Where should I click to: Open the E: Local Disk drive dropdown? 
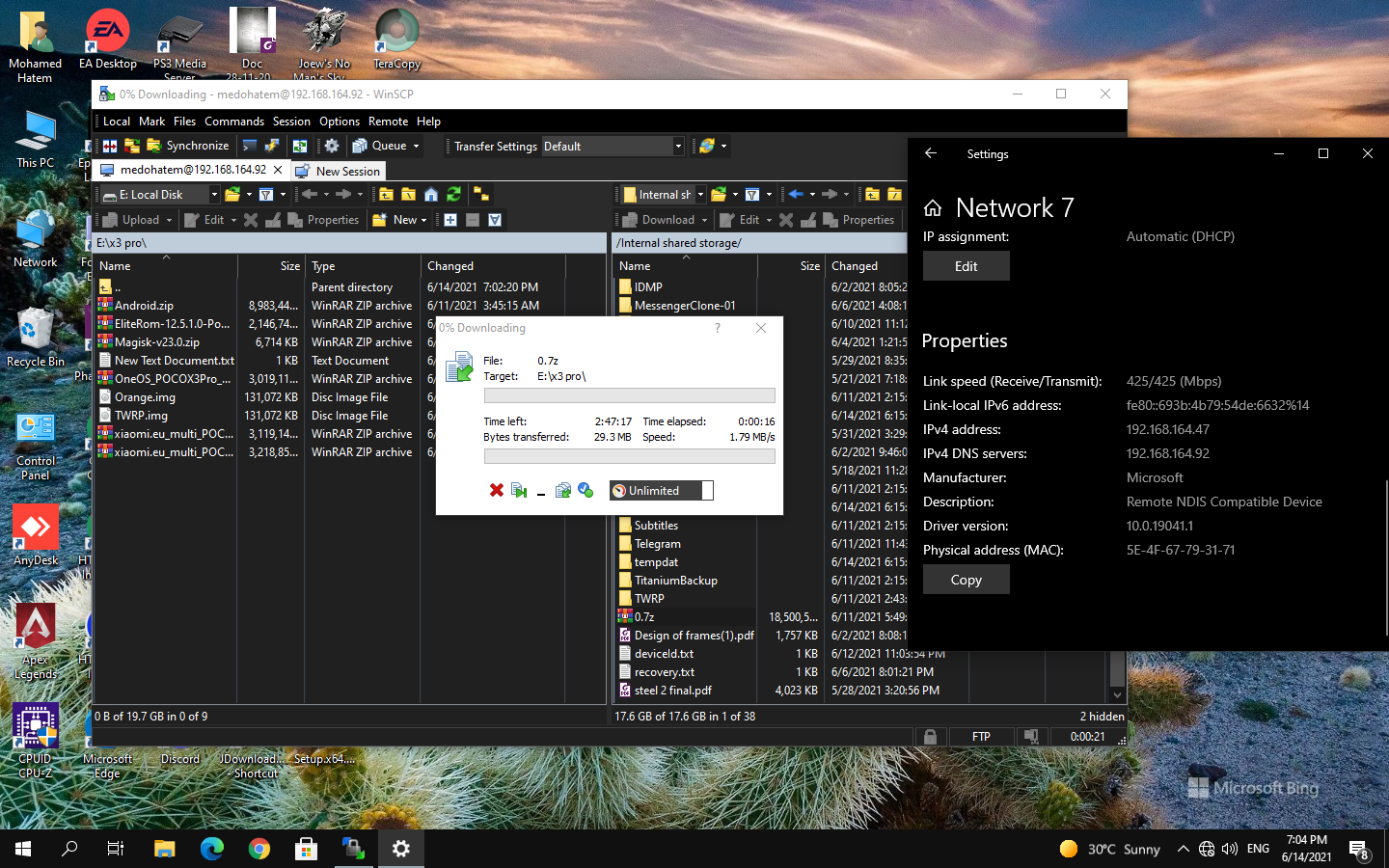(x=216, y=194)
